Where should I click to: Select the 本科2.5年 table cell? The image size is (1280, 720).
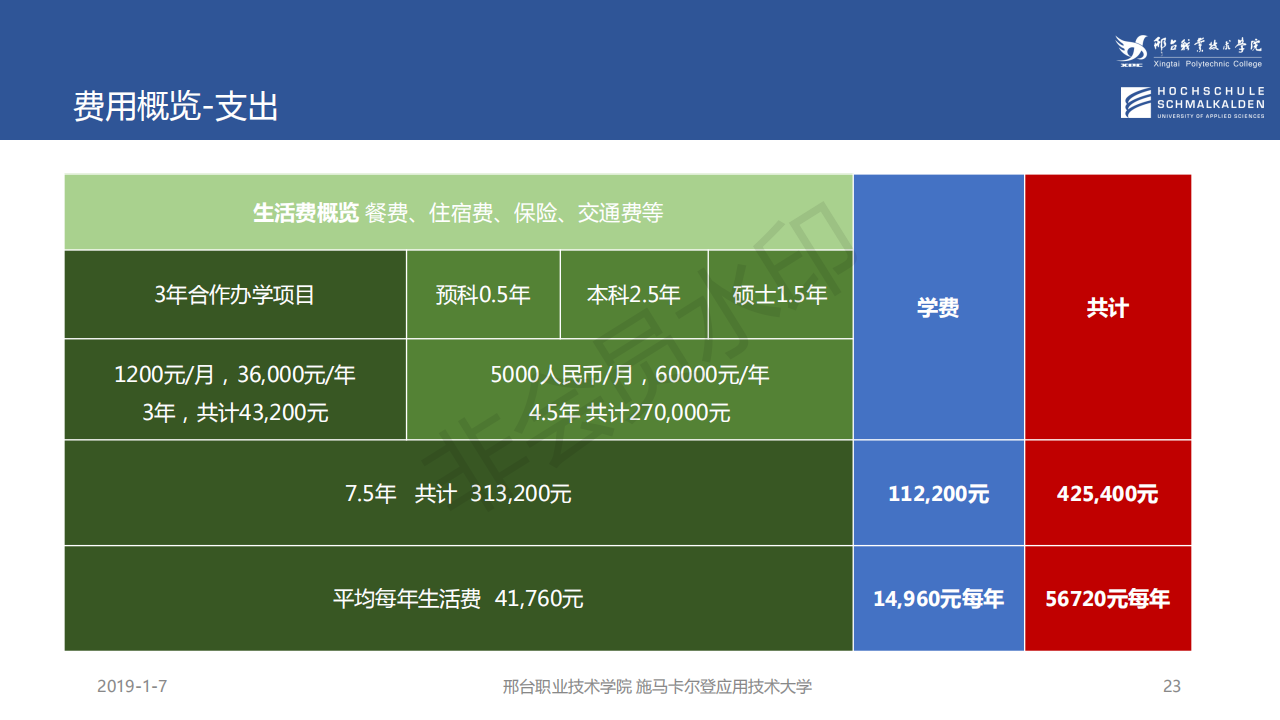[634, 295]
